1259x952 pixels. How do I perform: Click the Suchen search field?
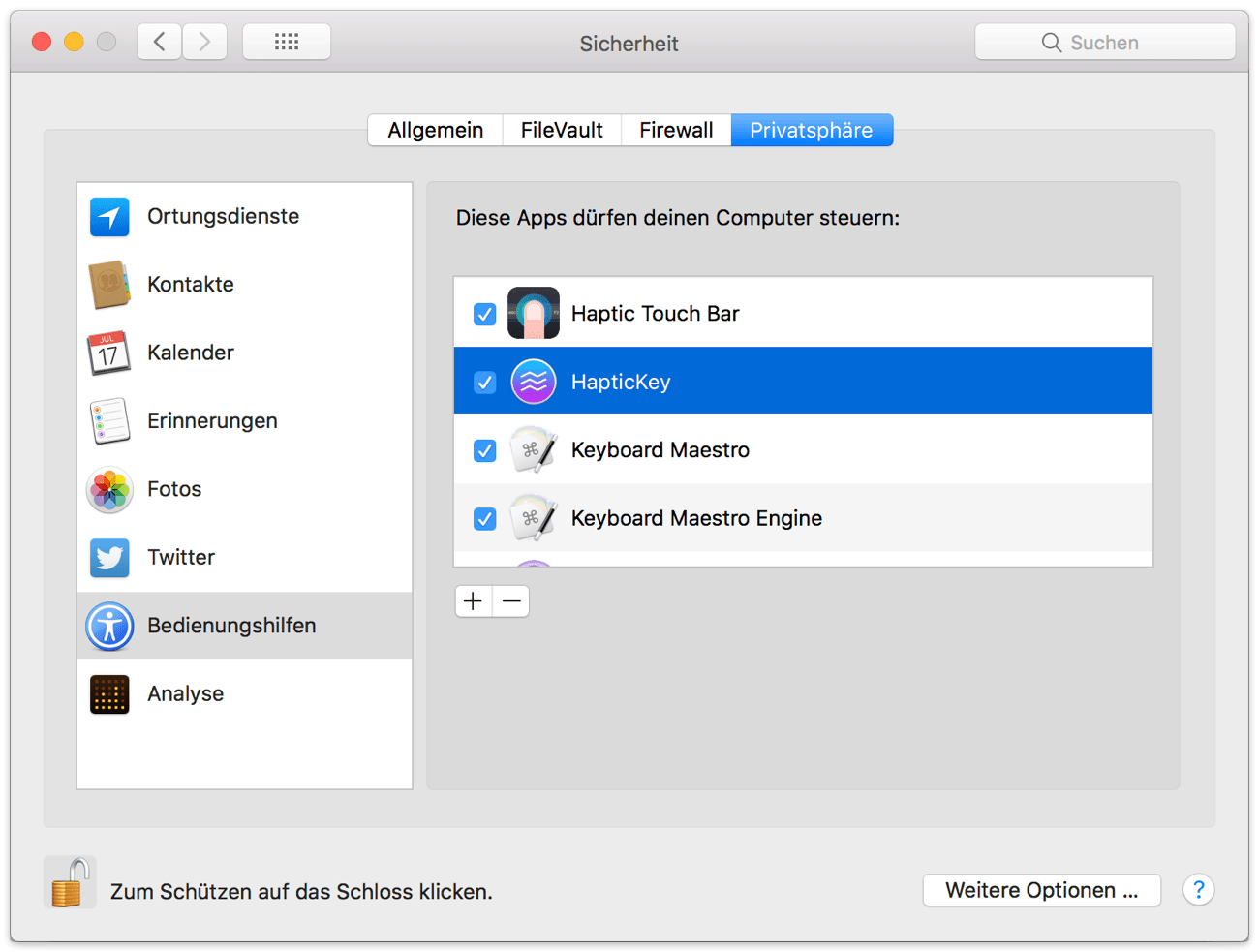[1105, 42]
